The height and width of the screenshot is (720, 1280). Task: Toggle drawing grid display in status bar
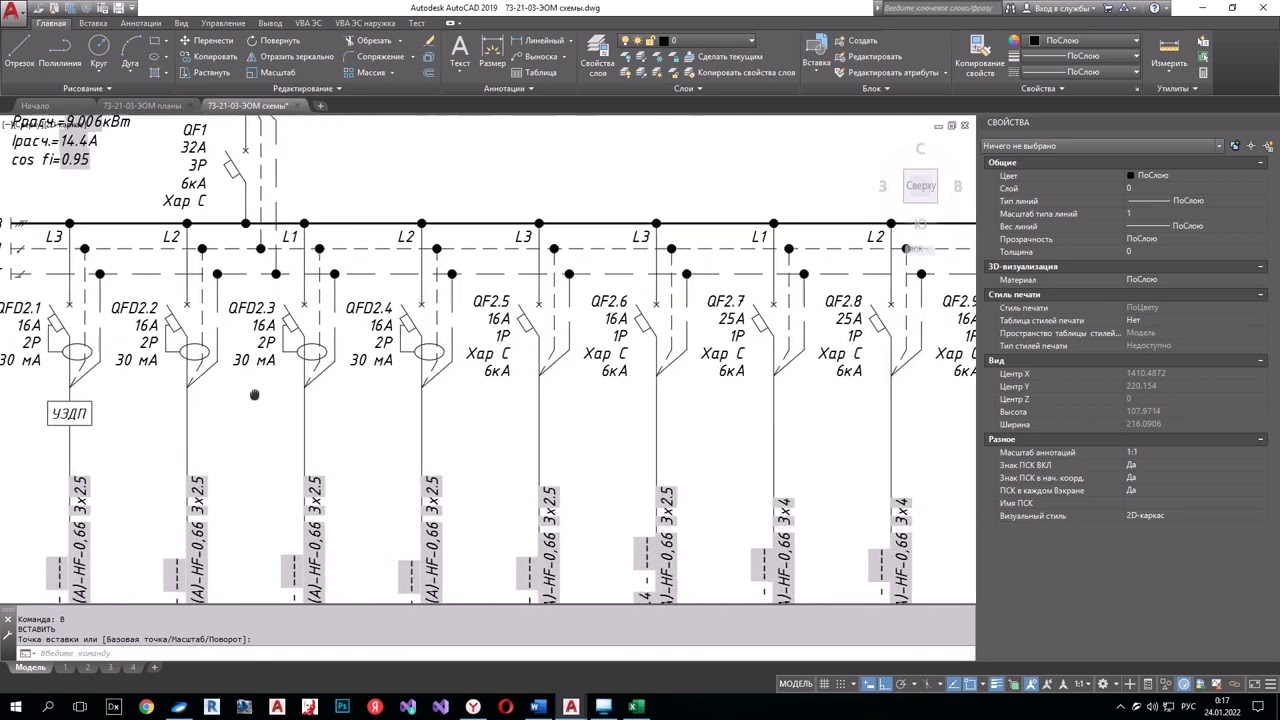[825, 684]
